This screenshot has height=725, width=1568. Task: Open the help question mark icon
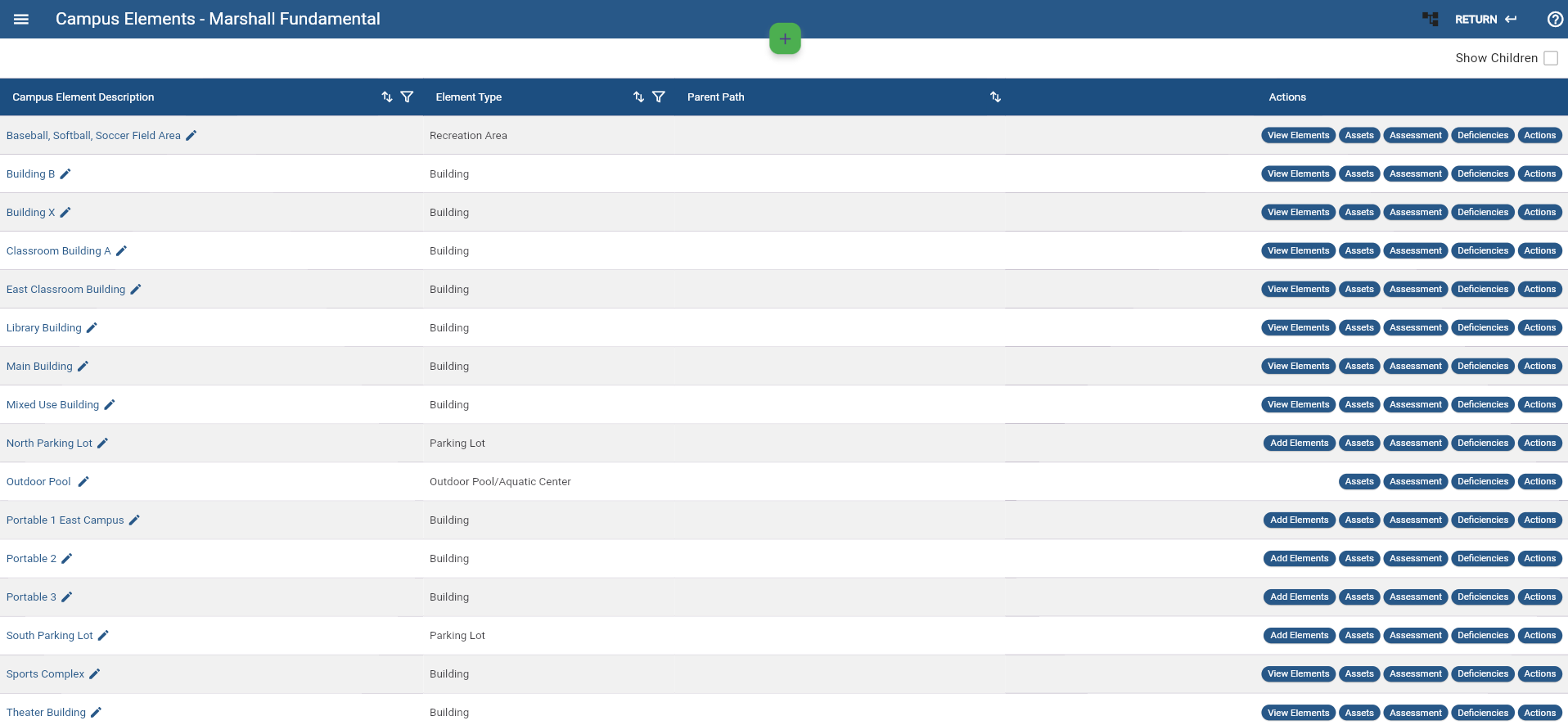tap(1555, 19)
